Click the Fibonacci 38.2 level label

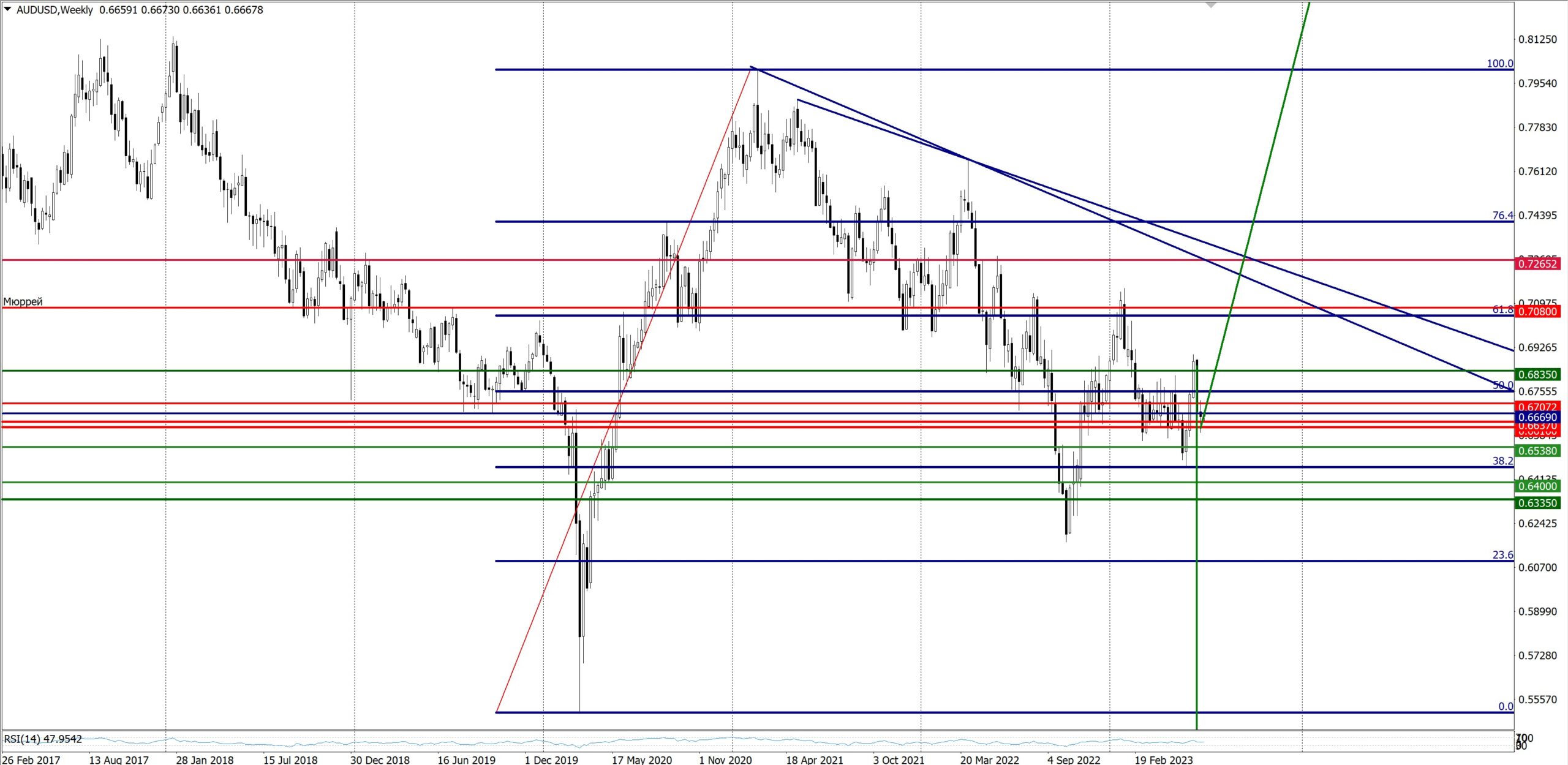point(1502,461)
